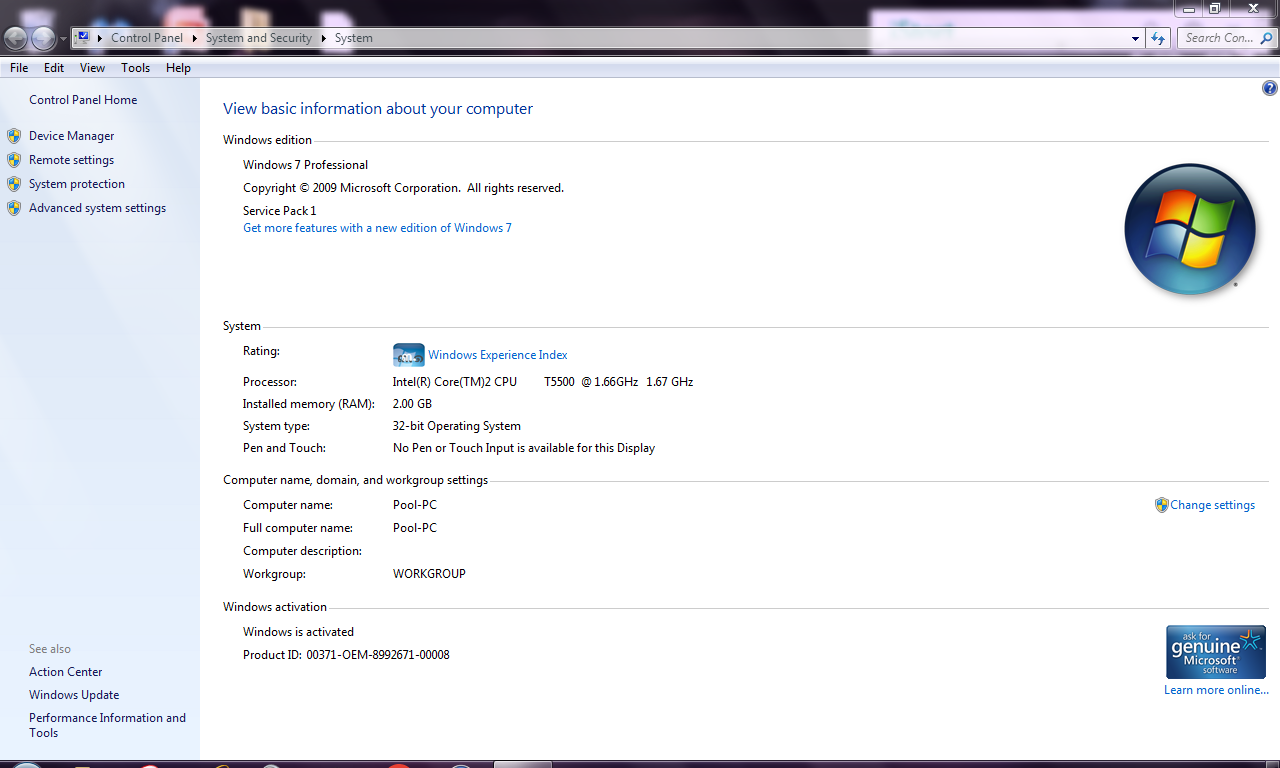
Task: Open Windows Update under See also
Action: tap(74, 695)
